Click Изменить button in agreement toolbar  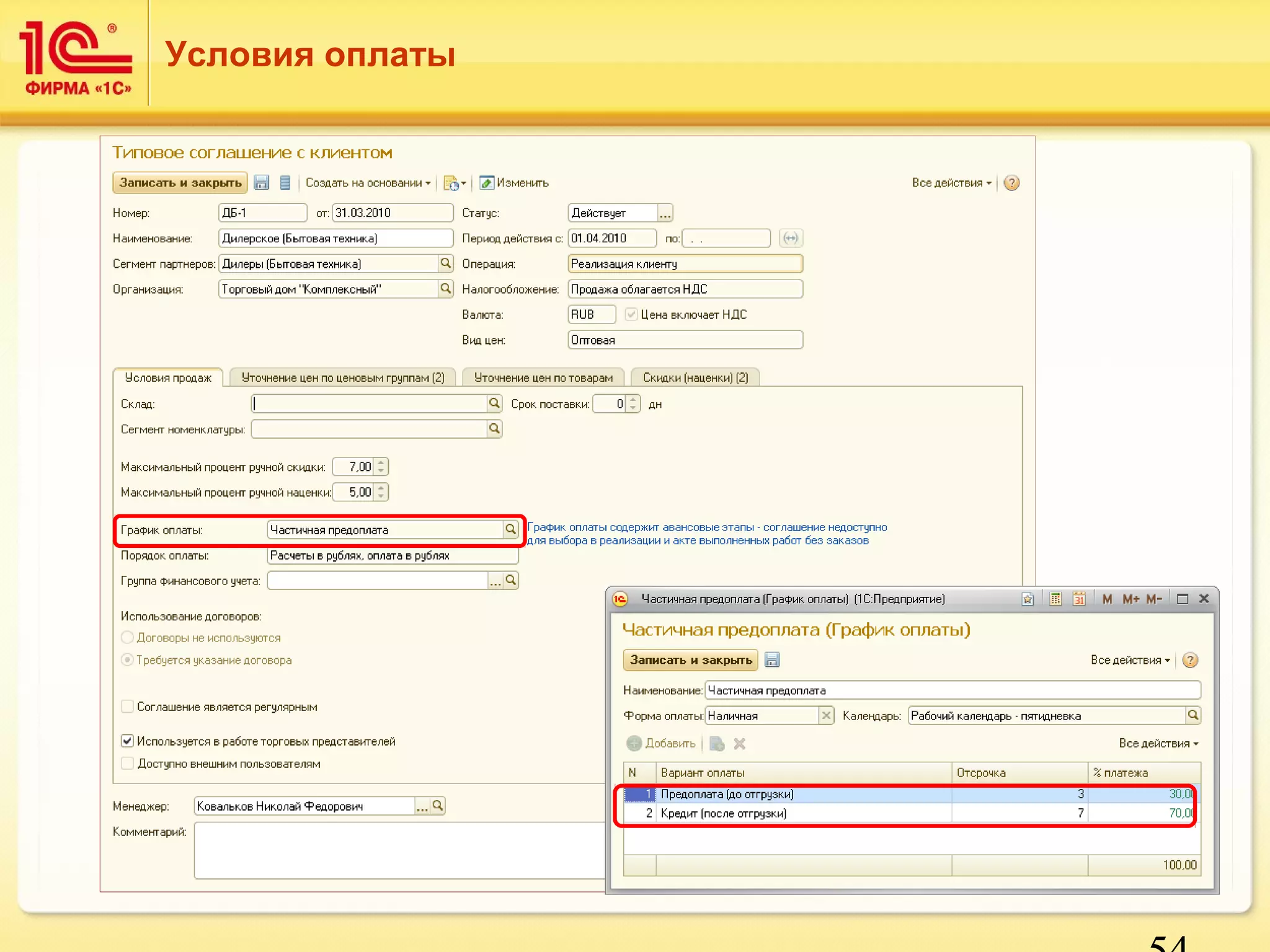coord(514,183)
